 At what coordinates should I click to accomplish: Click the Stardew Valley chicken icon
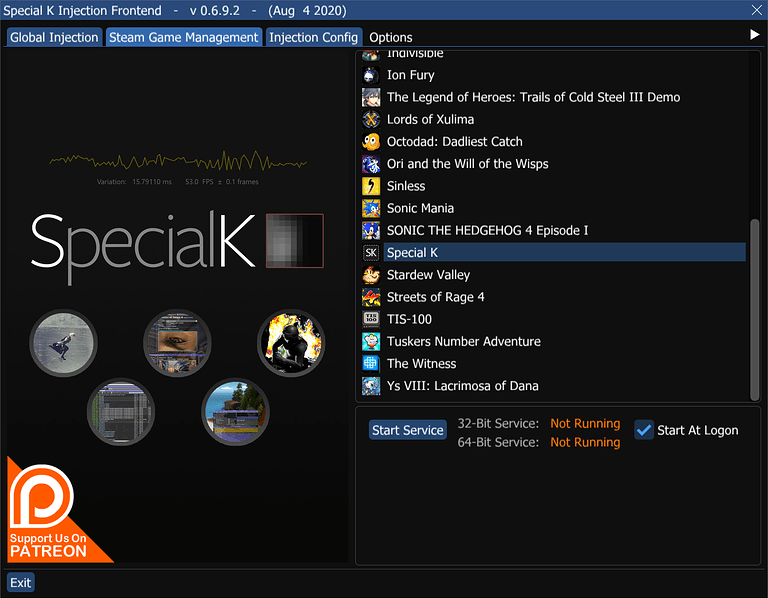[x=371, y=275]
